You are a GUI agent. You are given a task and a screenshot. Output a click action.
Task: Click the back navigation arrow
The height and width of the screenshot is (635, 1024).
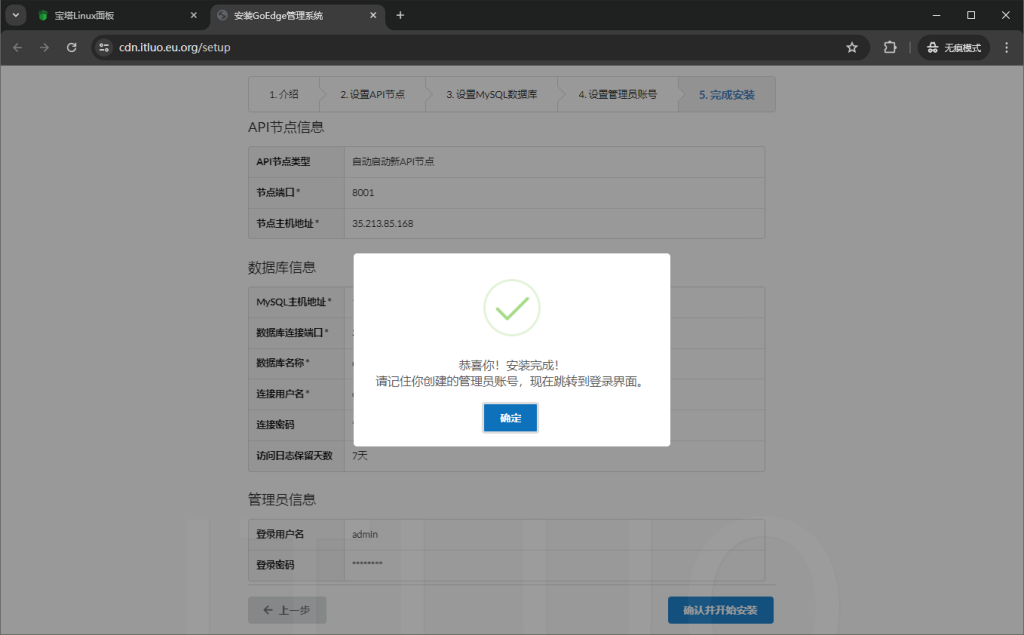[x=17, y=46]
